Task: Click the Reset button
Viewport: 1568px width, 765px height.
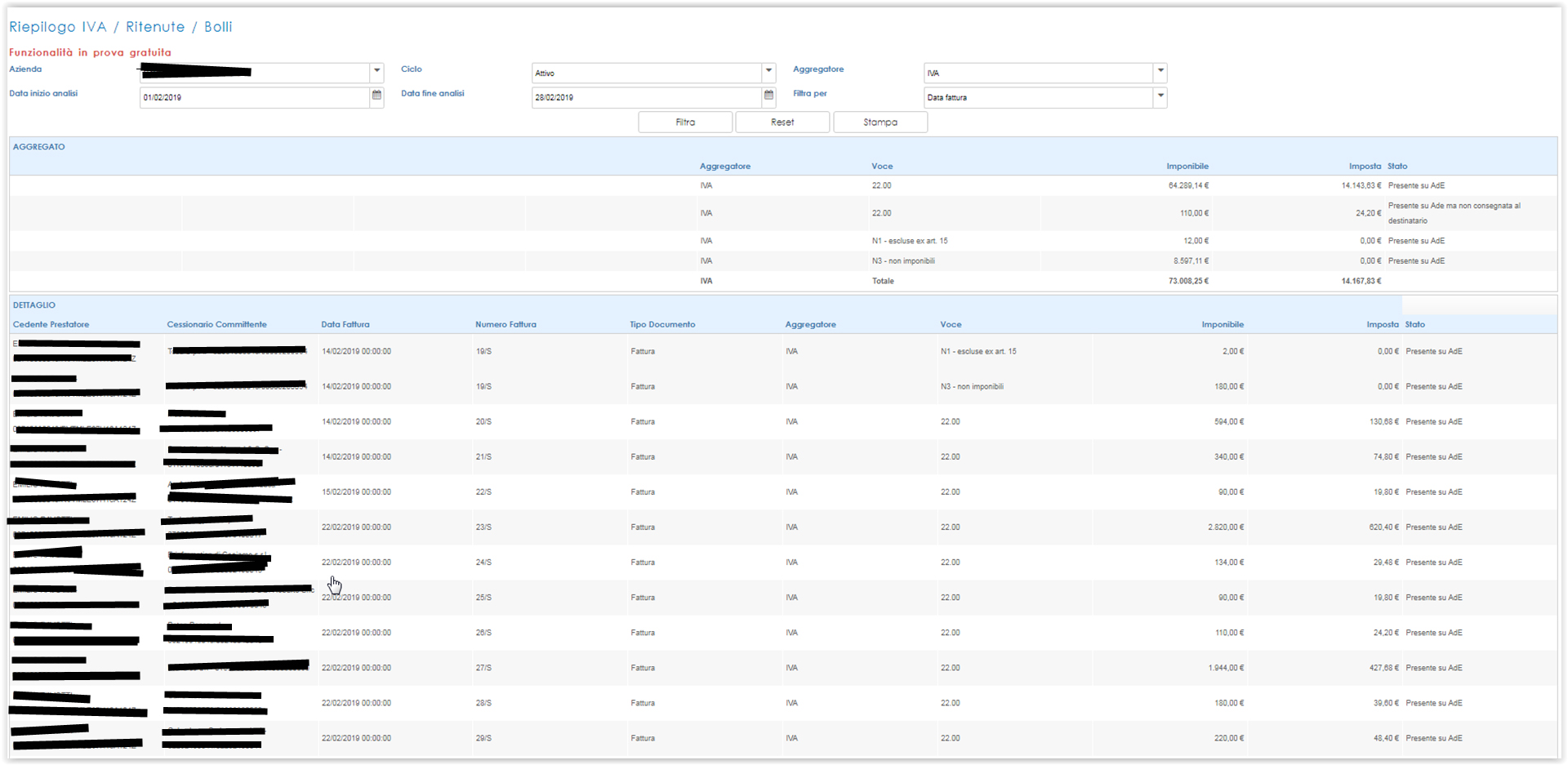Action: pos(782,122)
